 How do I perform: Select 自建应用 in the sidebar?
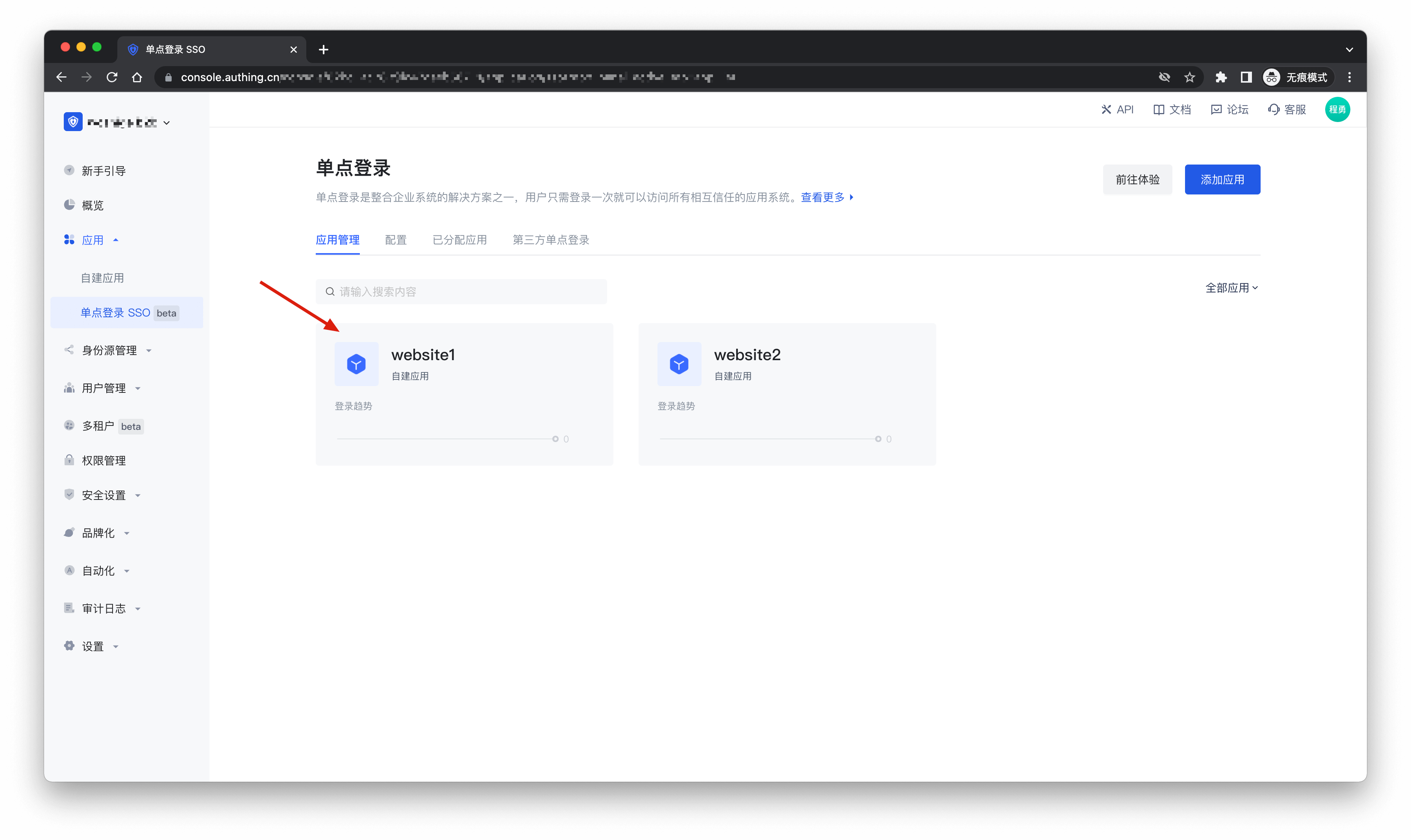[102, 278]
